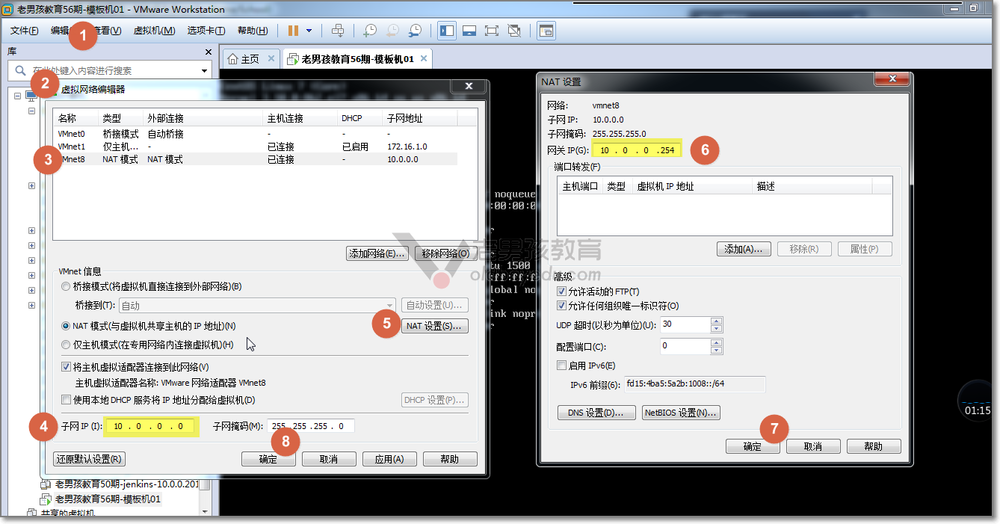The height and width of the screenshot is (524, 1000).
Task: Click the take snapshot clock icon
Action: pyautogui.click(x=370, y=31)
